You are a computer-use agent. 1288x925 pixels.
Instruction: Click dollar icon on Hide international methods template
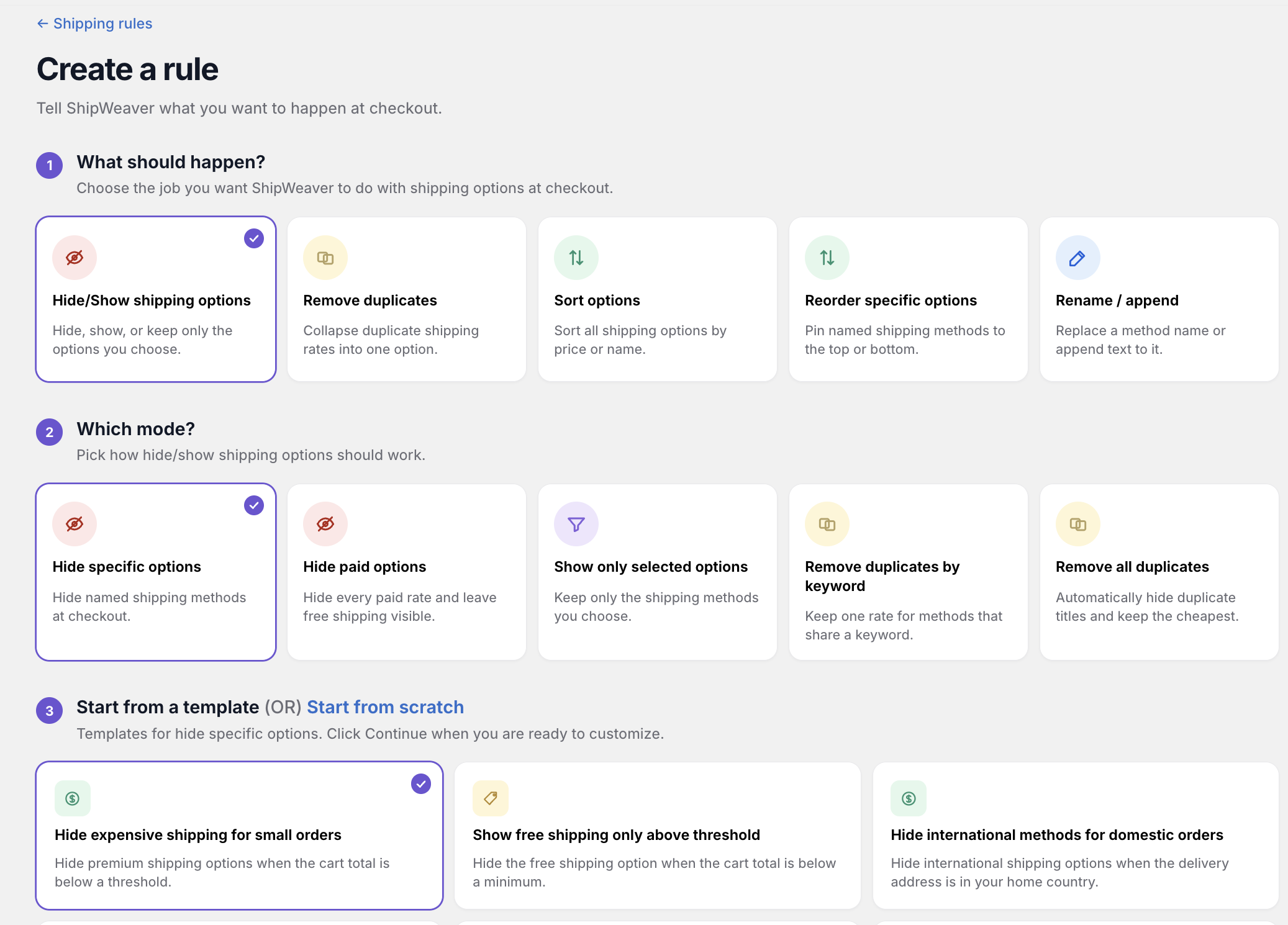coord(909,798)
